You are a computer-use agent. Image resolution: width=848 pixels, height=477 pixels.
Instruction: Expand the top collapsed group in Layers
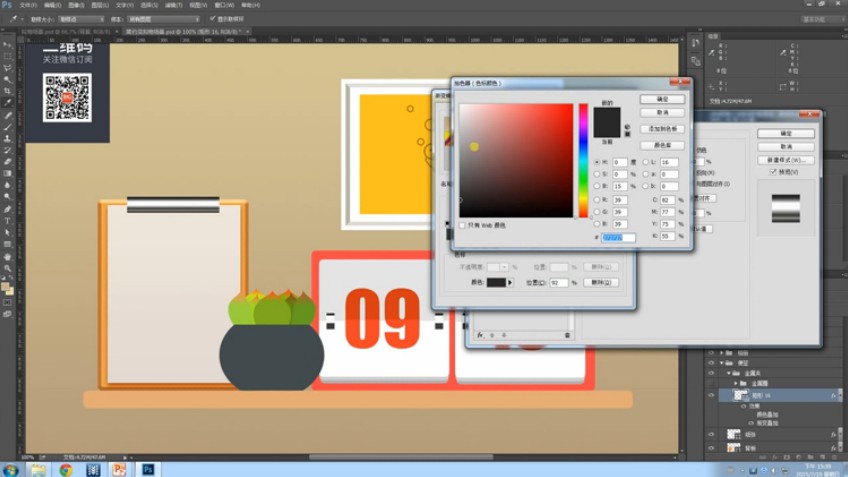(721, 353)
